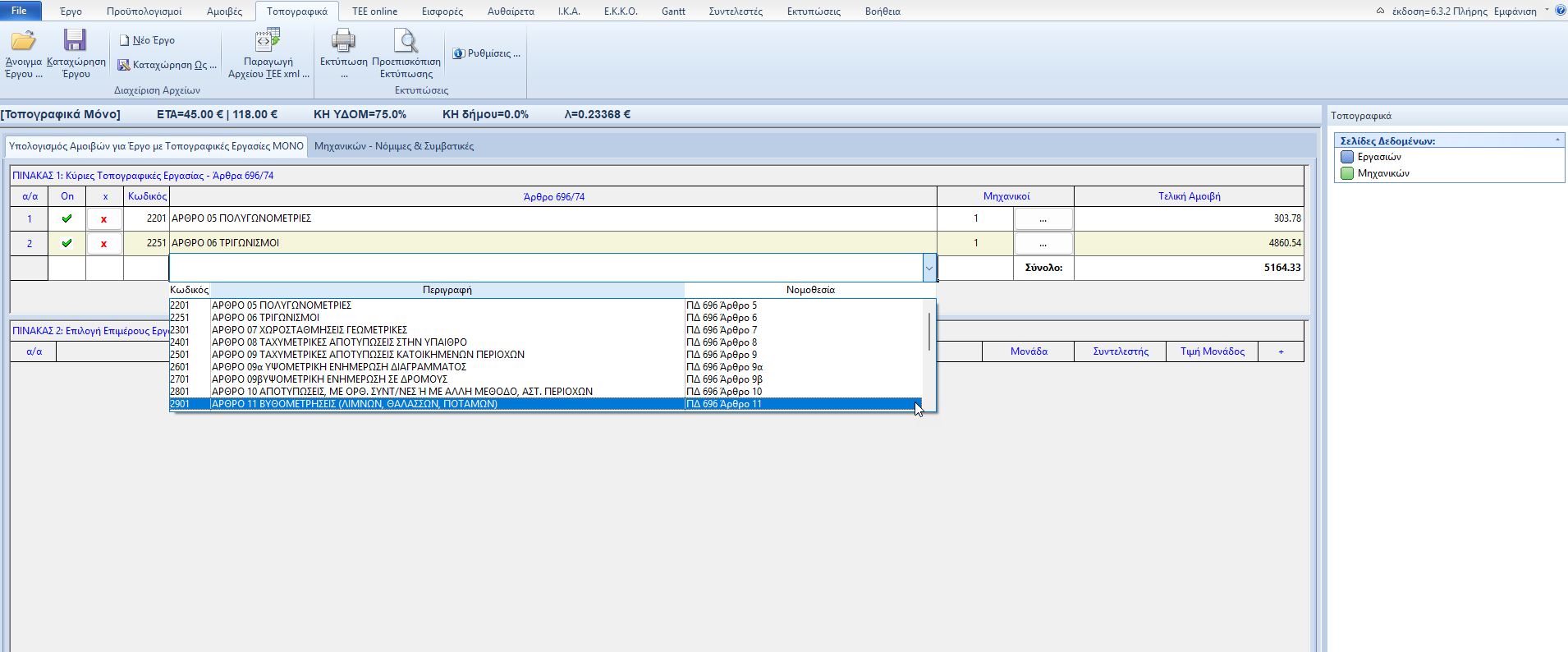This screenshot has width=1568, height=652.
Task: Click the help icon at top right
Action: [x=1560, y=11]
